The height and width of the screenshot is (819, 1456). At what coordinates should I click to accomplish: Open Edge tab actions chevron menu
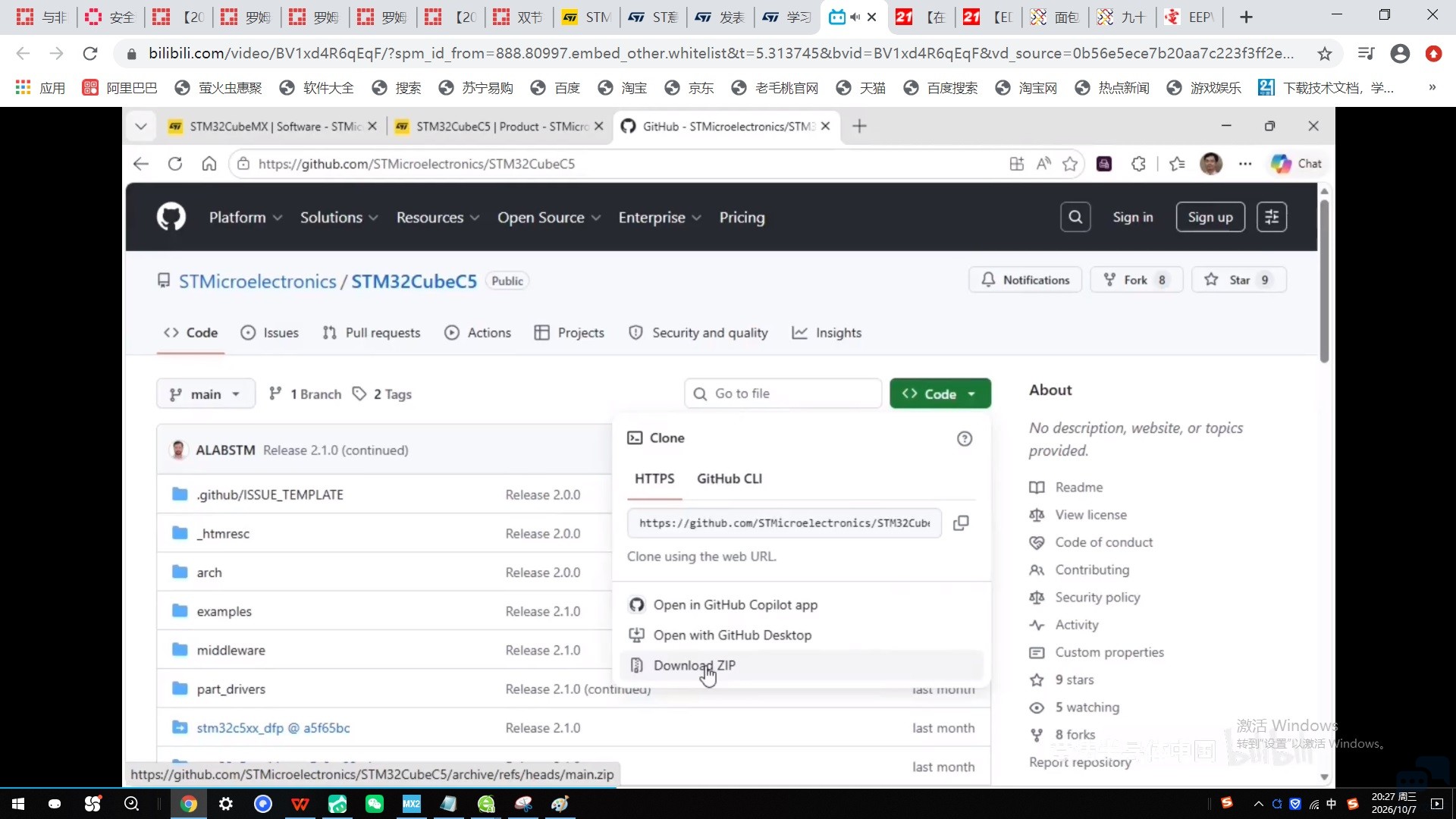point(140,127)
